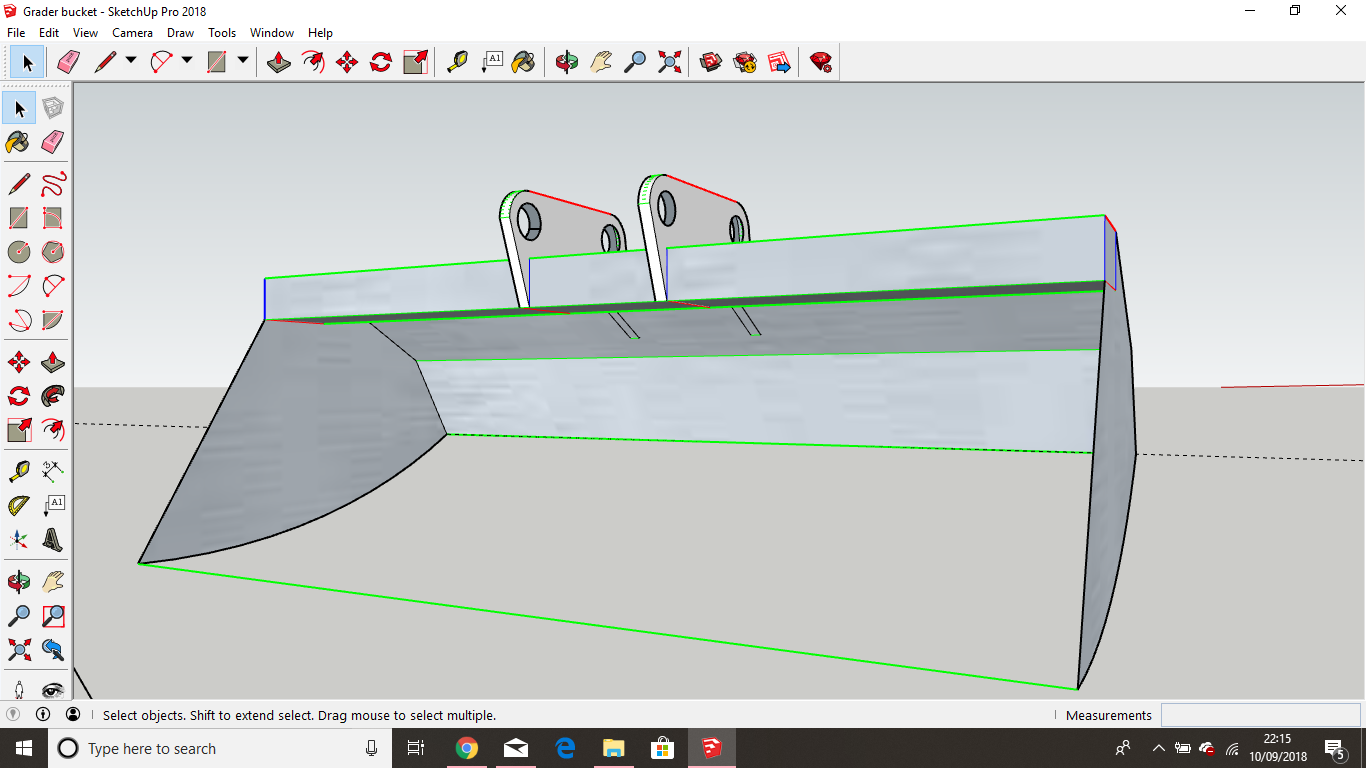Click the Send to LayOut icon

779,62
